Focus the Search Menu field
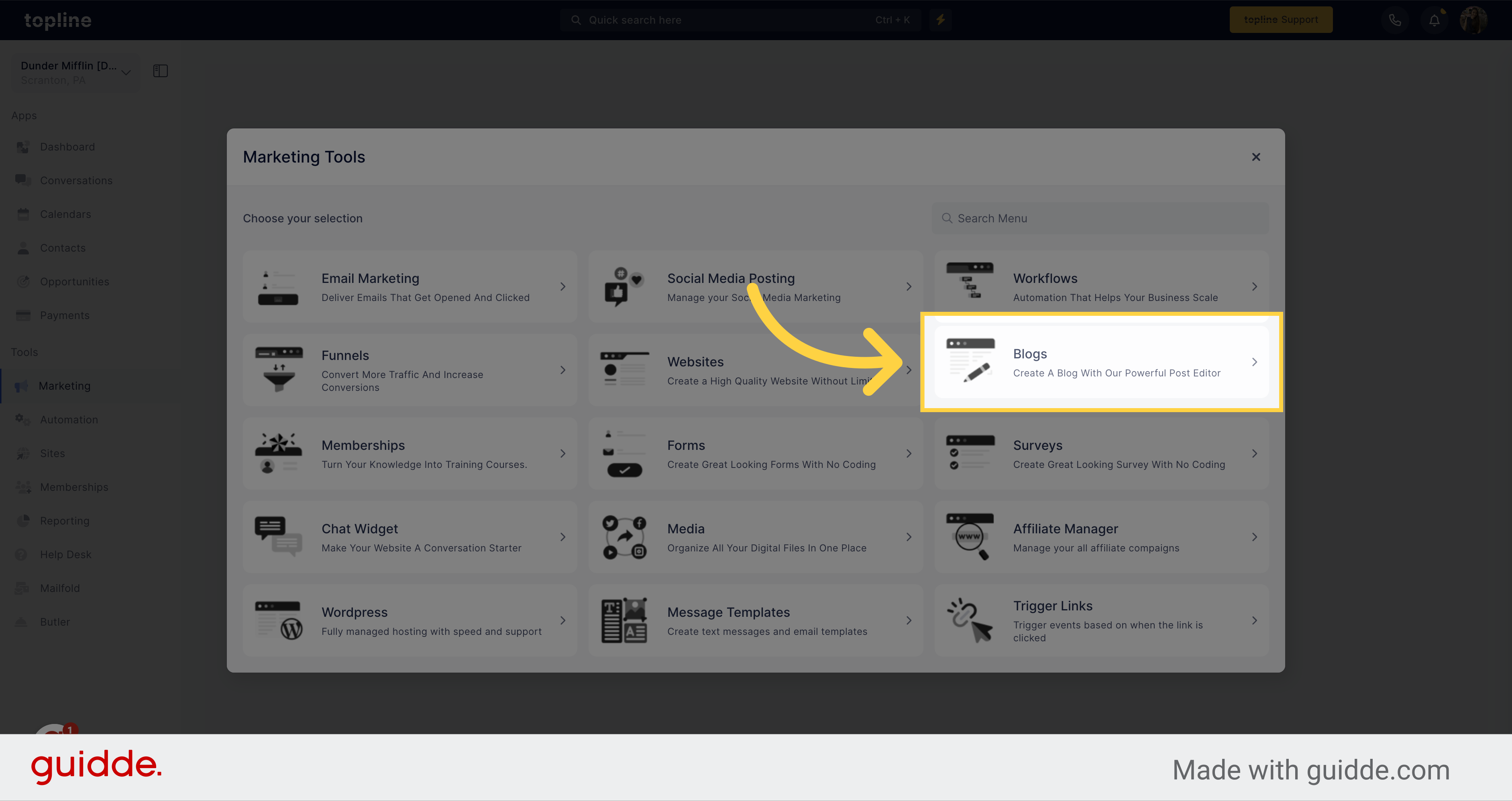1512x801 pixels. (1100, 218)
